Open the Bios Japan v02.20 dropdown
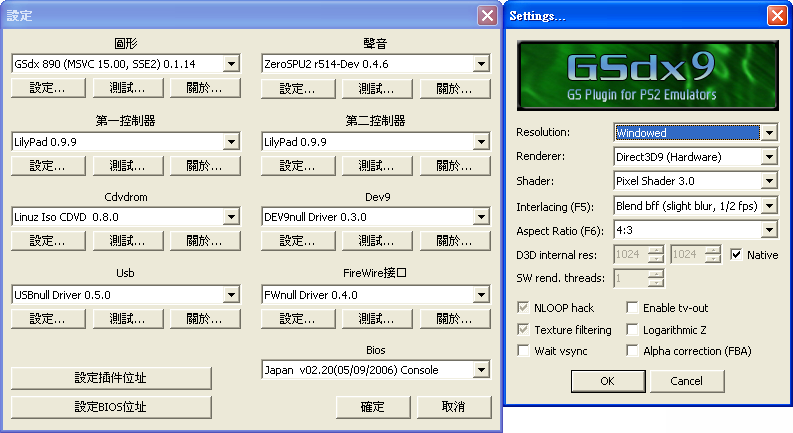Viewport: 793px width, 433px height. [376, 370]
